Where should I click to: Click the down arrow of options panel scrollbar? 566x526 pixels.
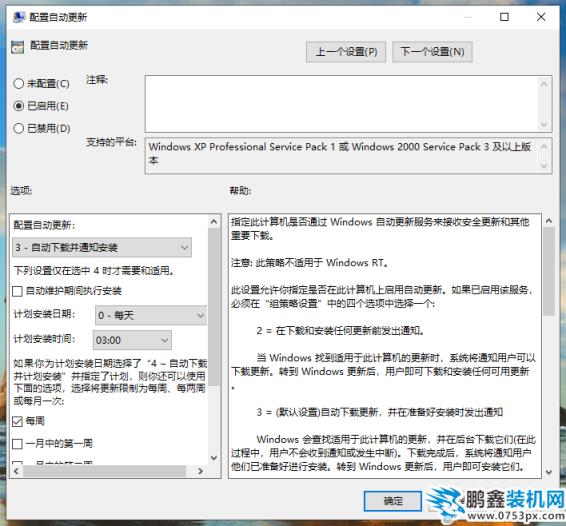pos(214,457)
